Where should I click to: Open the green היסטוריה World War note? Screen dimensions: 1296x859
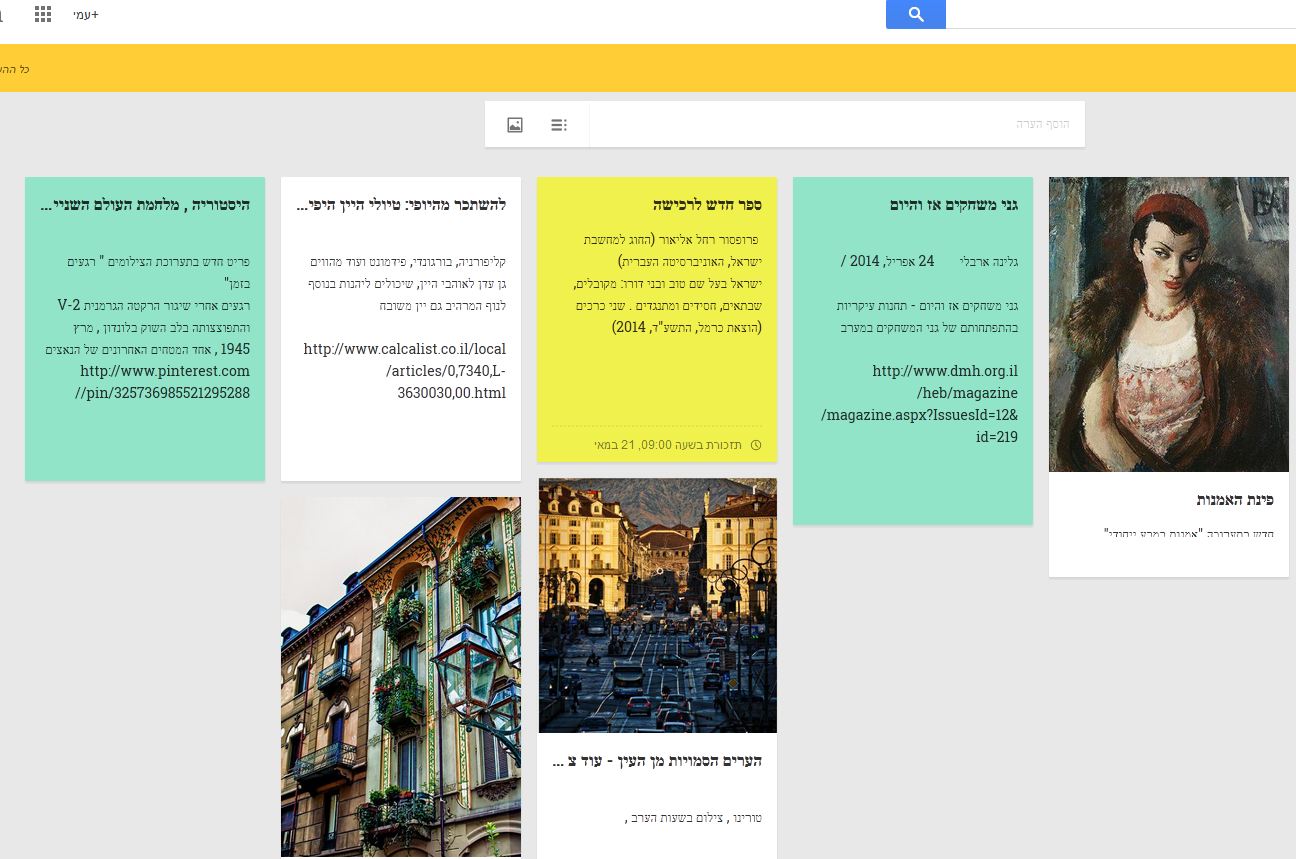click(145, 329)
